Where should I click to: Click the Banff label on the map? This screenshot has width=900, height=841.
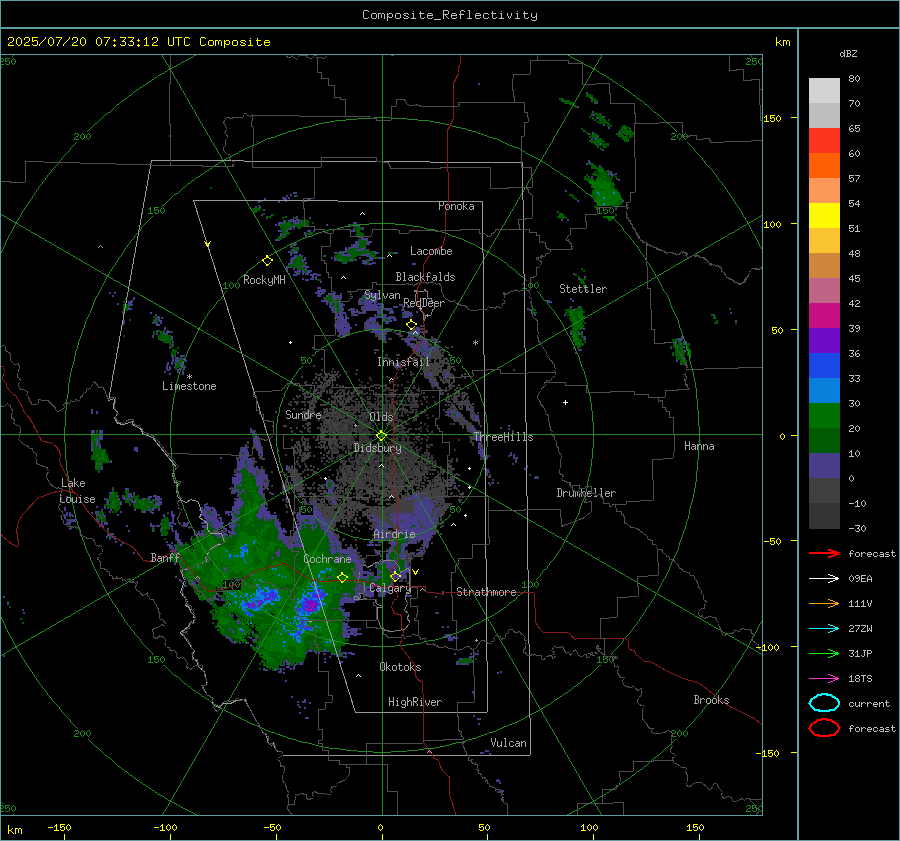(165, 558)
